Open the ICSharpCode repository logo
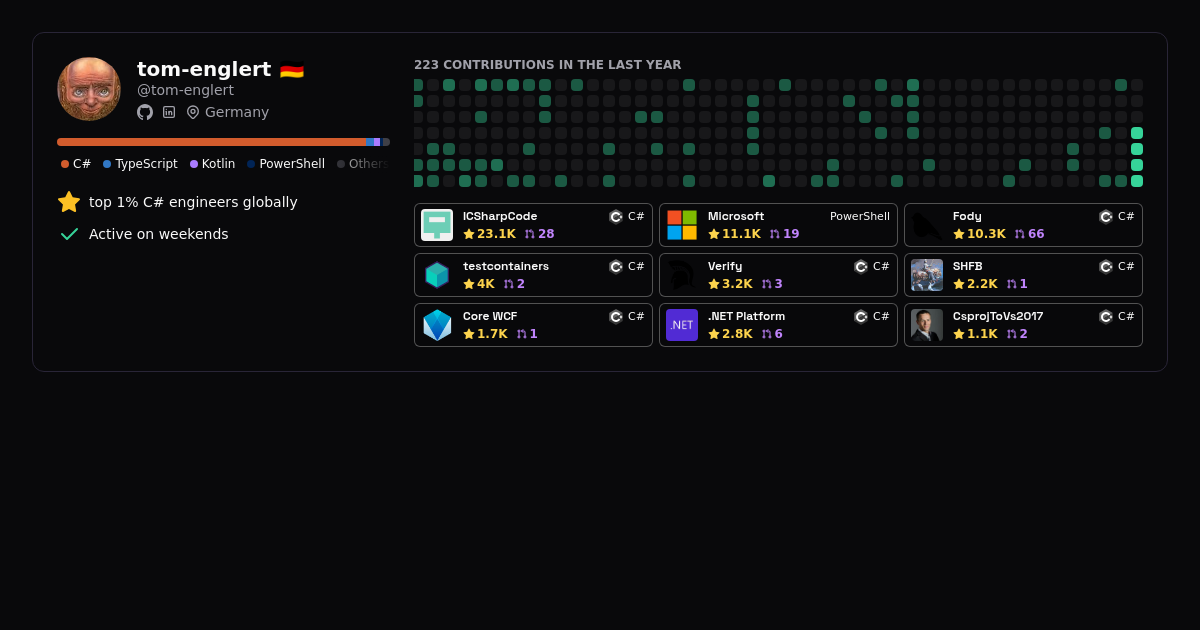 click(437, 225)
